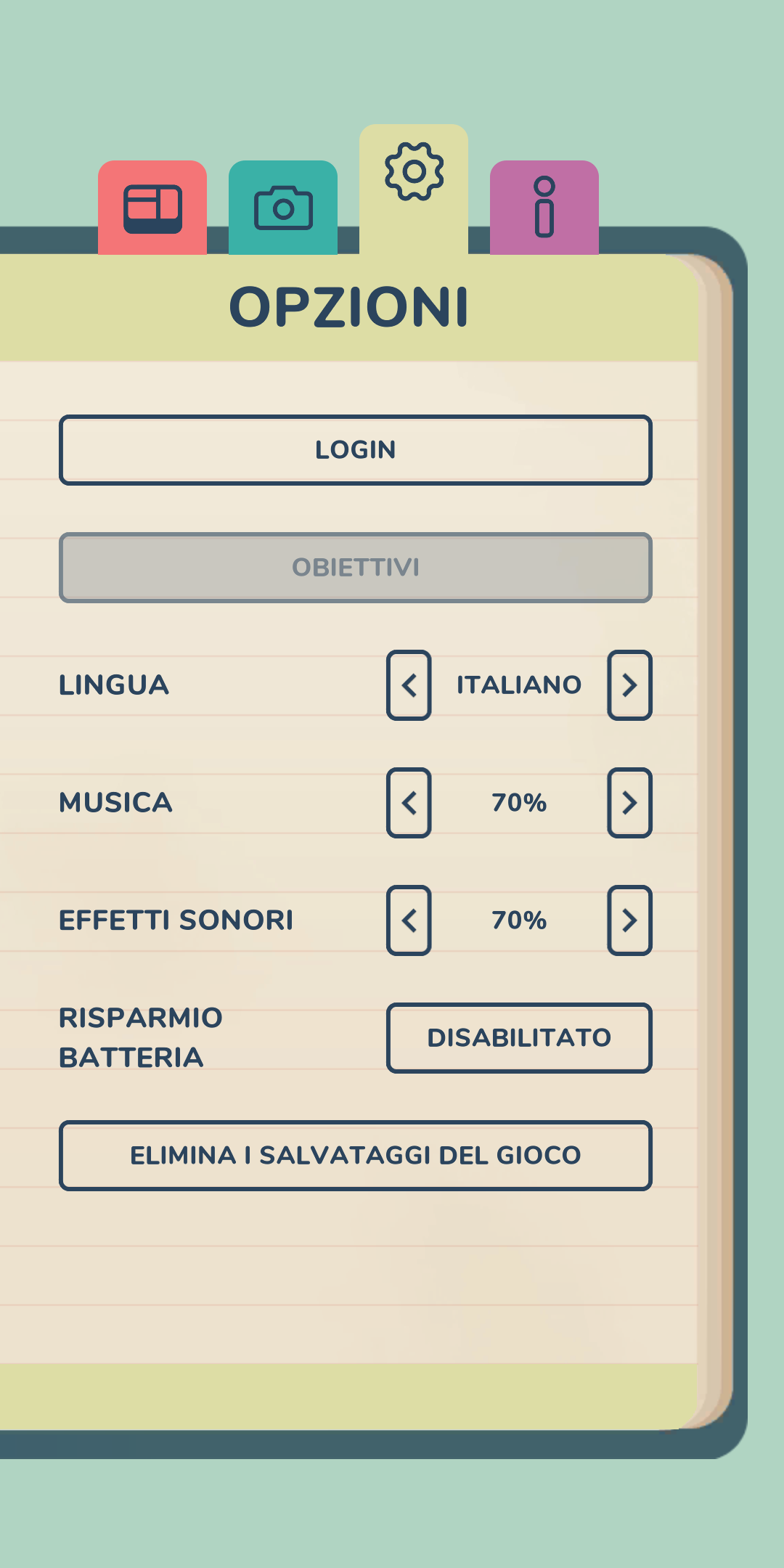
Task: Open the greyed-out Obiettivi button
Action: pyautogui.click(x=356, y=568)
